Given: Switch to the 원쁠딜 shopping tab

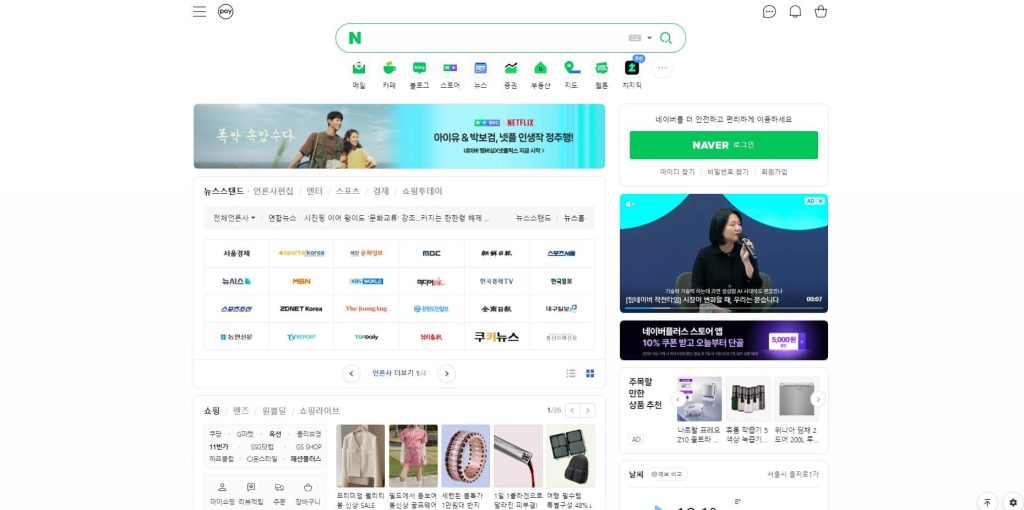Looking at the screenshot, I should pyautogui.click(x=274, y=411).
